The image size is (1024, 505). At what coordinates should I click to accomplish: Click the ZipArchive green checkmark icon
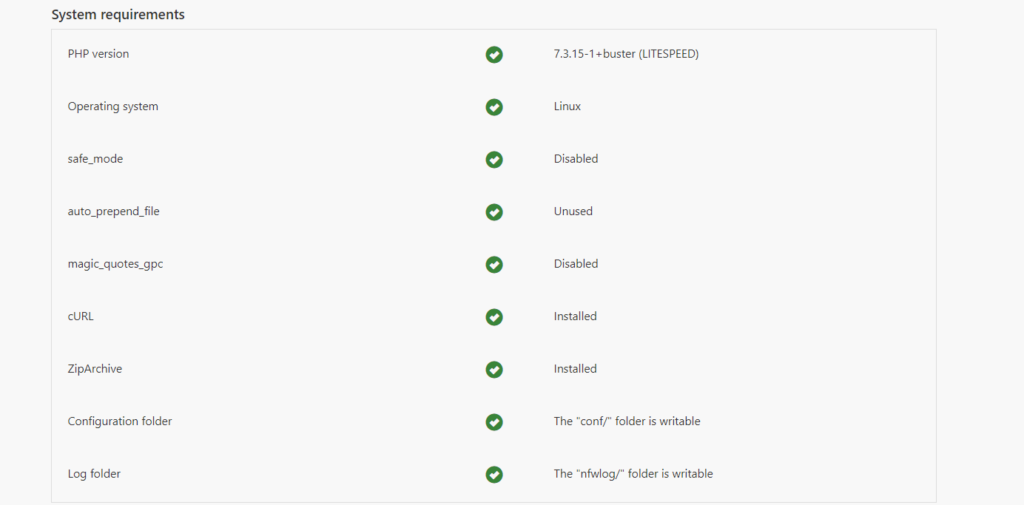coord(494,370)
